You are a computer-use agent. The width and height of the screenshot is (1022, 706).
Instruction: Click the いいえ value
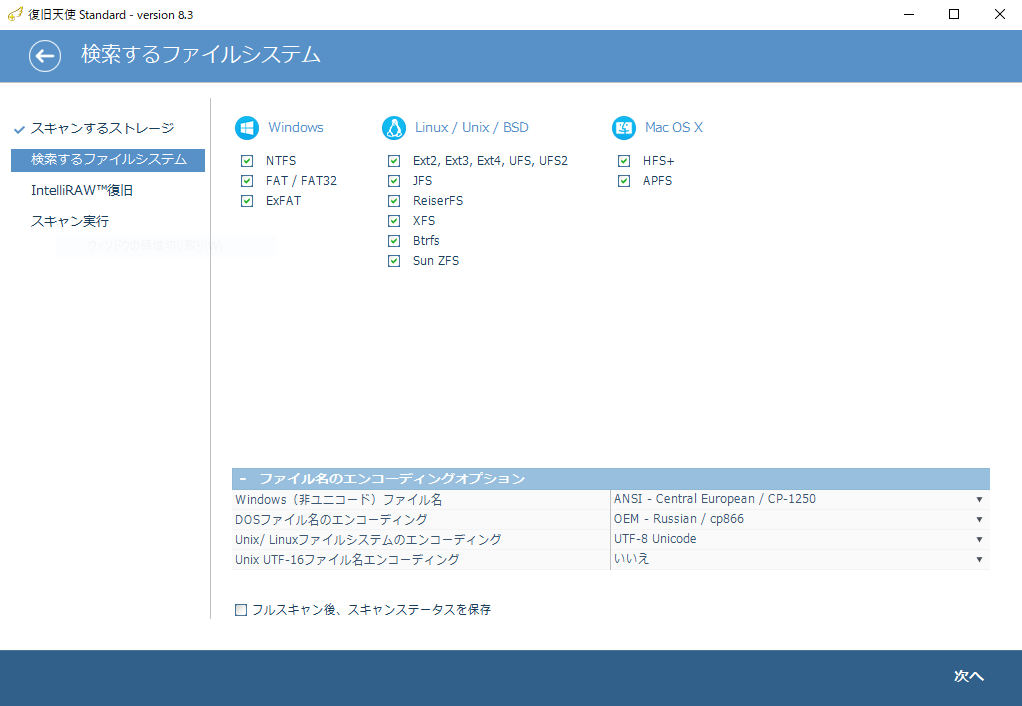point(632,559)
